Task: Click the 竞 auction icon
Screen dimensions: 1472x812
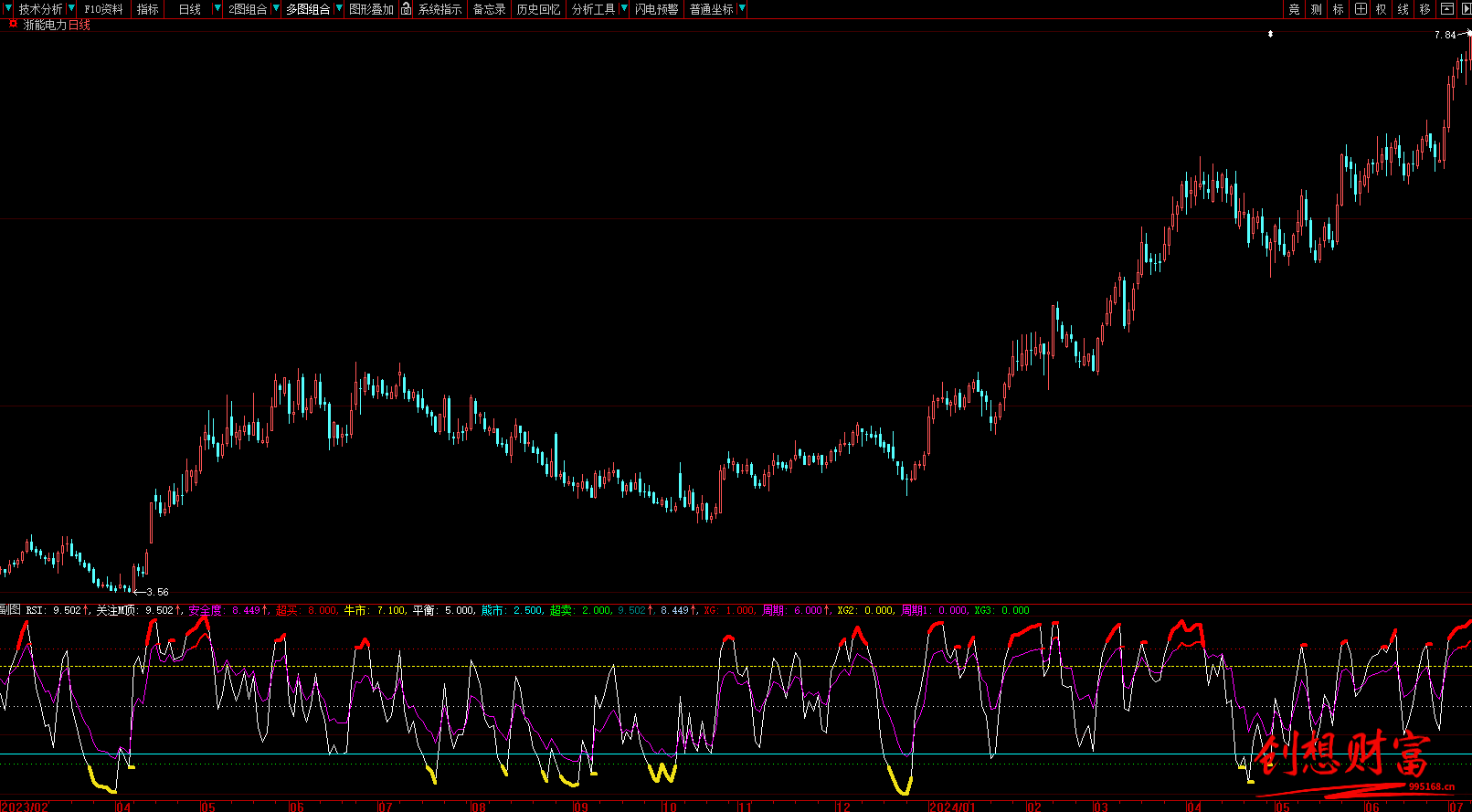Action: point(1294,9)
